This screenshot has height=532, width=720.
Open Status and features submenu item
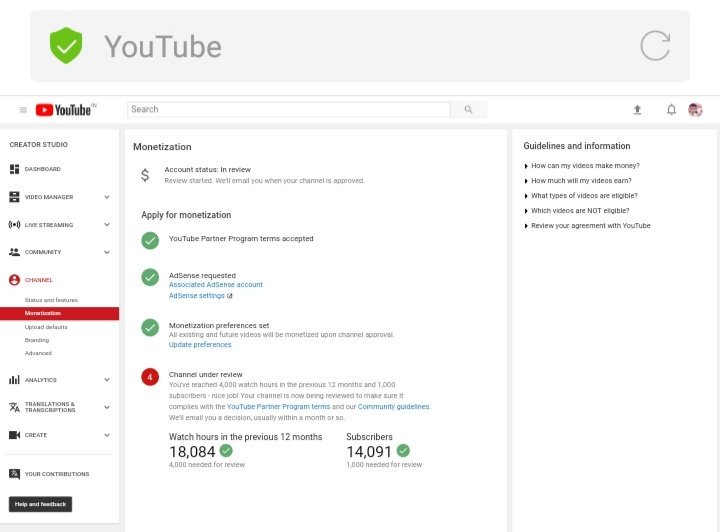point(51,300)
